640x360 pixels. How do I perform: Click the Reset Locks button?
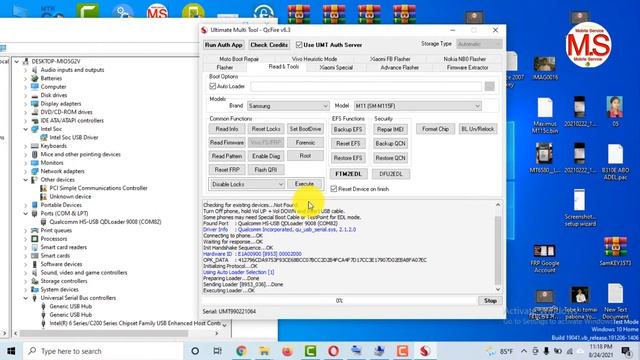[266, 129]
